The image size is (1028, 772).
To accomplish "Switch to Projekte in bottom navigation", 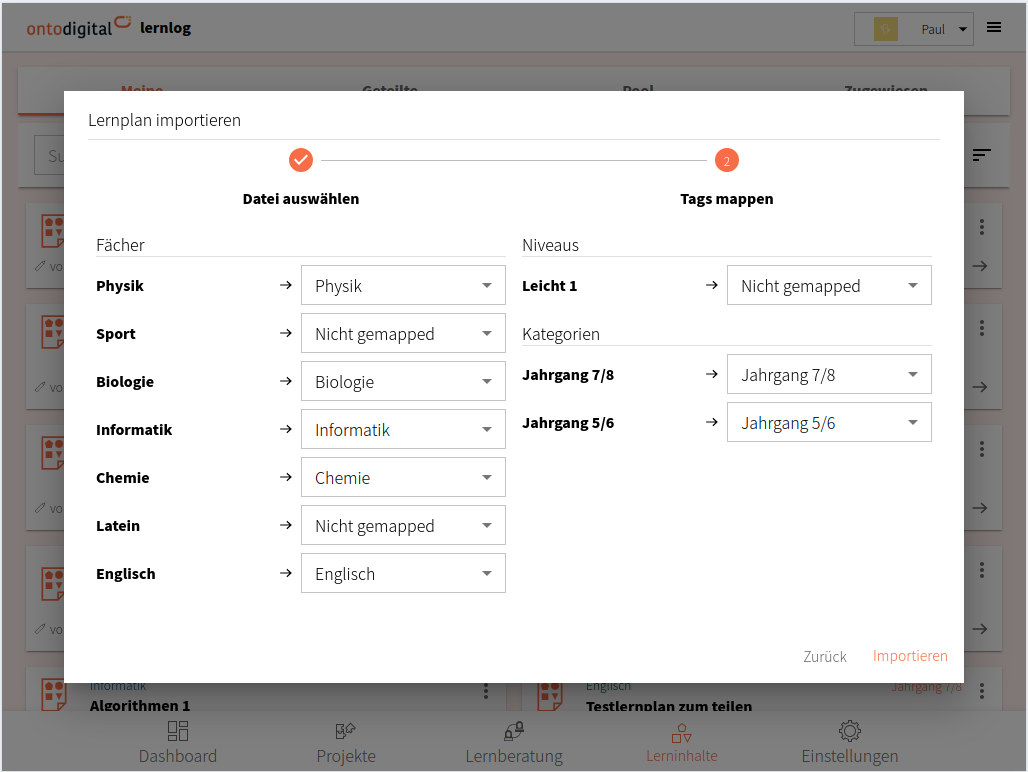I will (x=346, y=743).
